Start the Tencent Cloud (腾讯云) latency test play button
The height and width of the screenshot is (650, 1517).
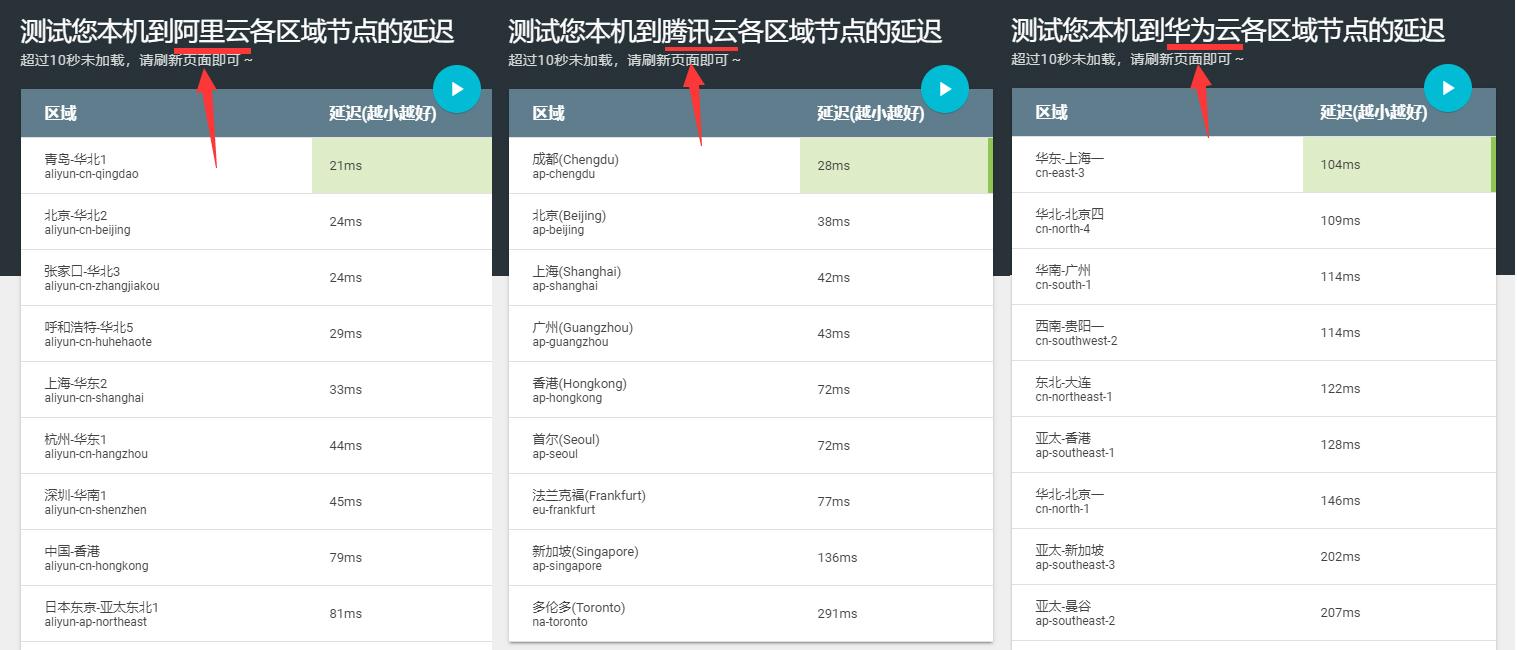click(x=945, y=89)
